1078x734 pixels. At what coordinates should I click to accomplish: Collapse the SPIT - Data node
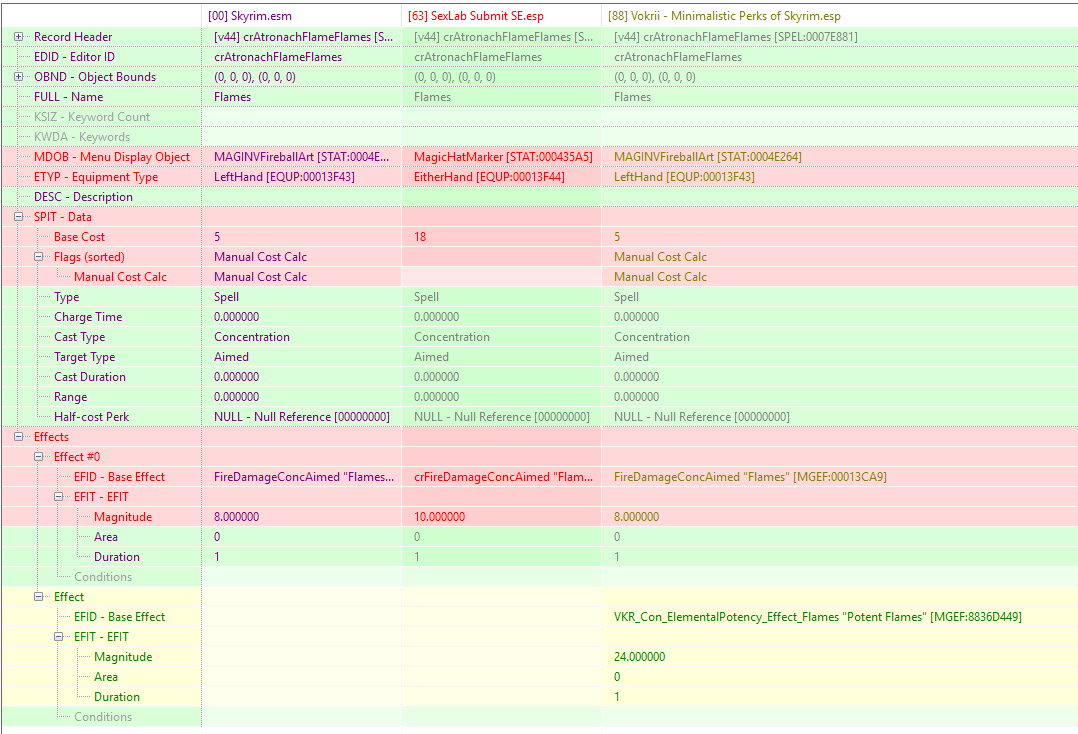(19, 216)
